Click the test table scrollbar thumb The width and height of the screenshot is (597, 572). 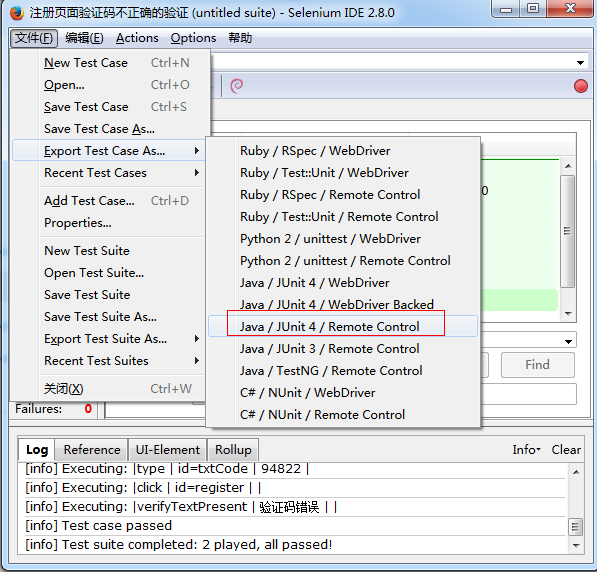(568, 231)
